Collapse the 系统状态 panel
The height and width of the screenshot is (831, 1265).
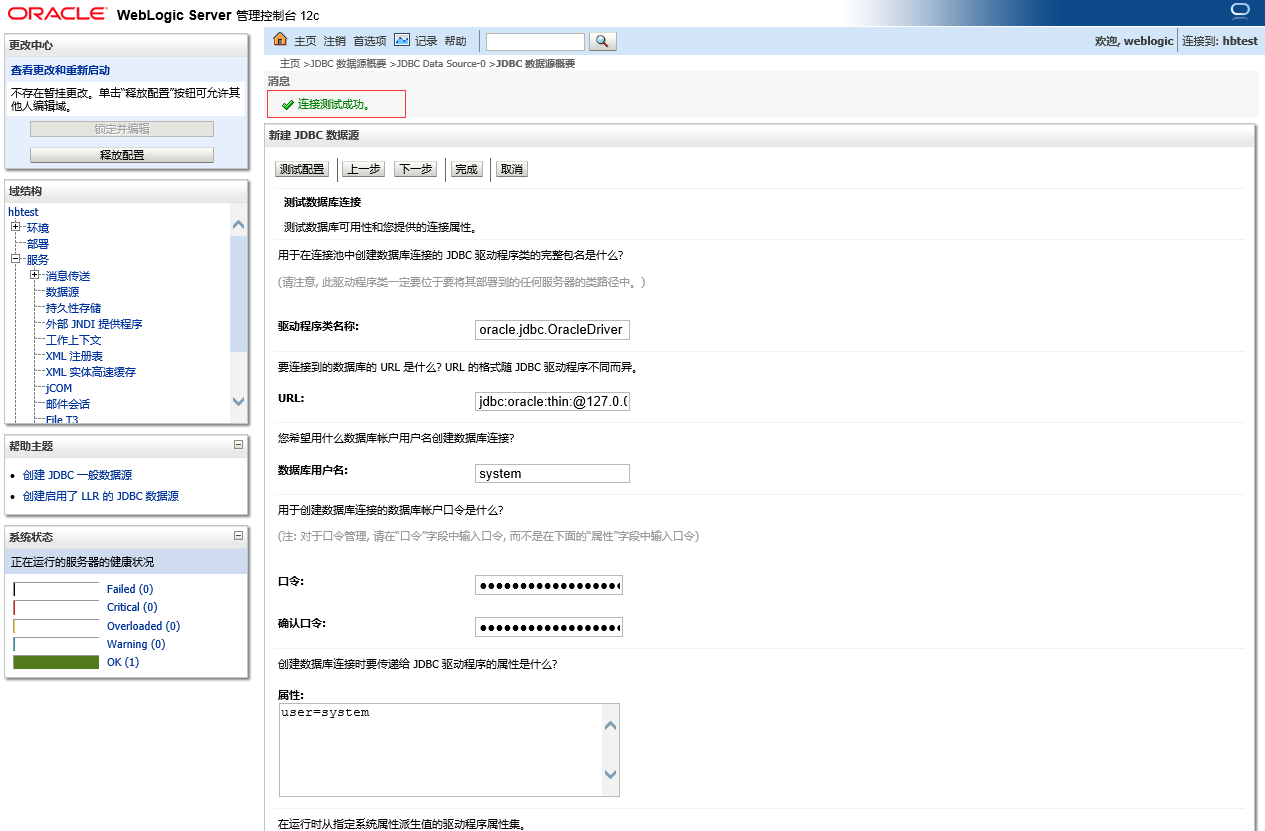click(238, 536)
